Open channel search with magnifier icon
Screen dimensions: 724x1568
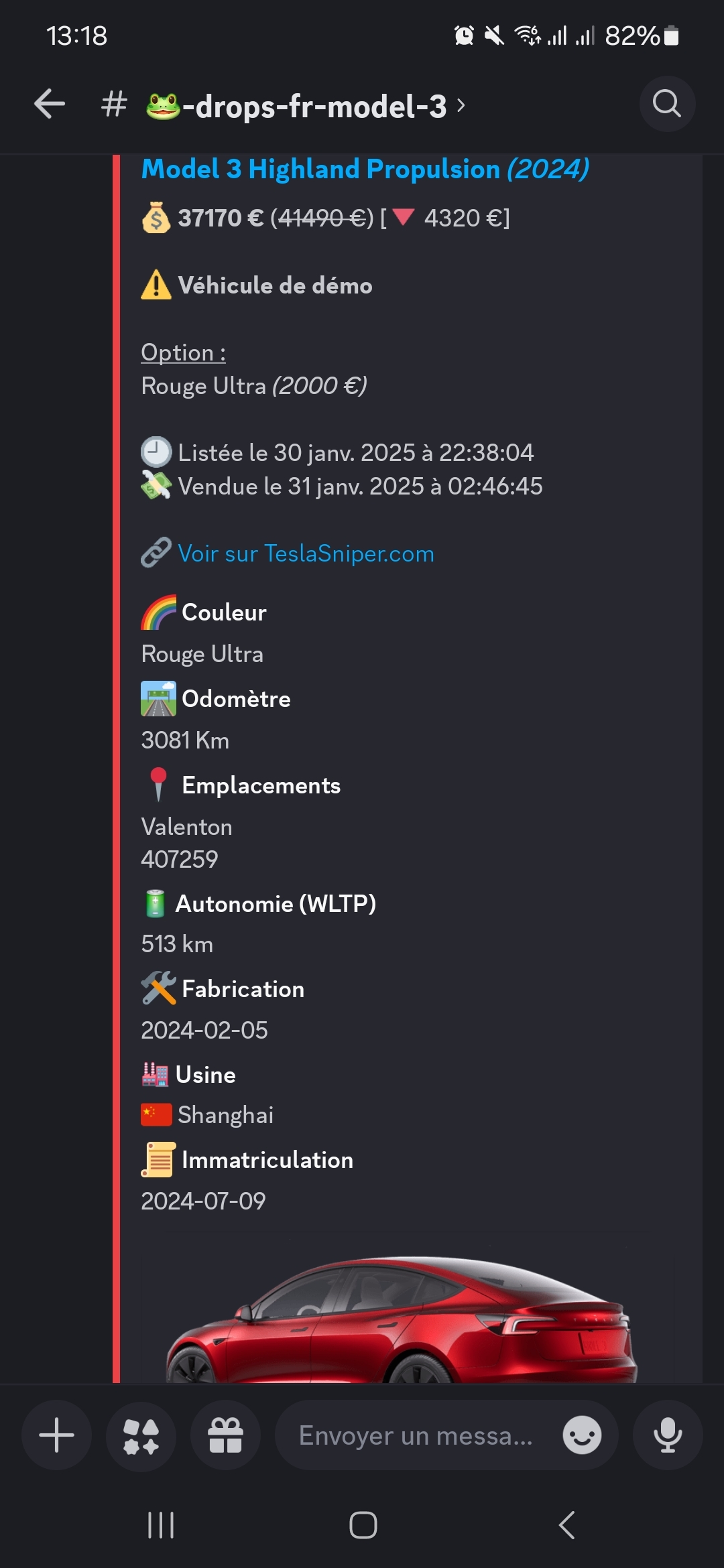[x=667, y=104]
